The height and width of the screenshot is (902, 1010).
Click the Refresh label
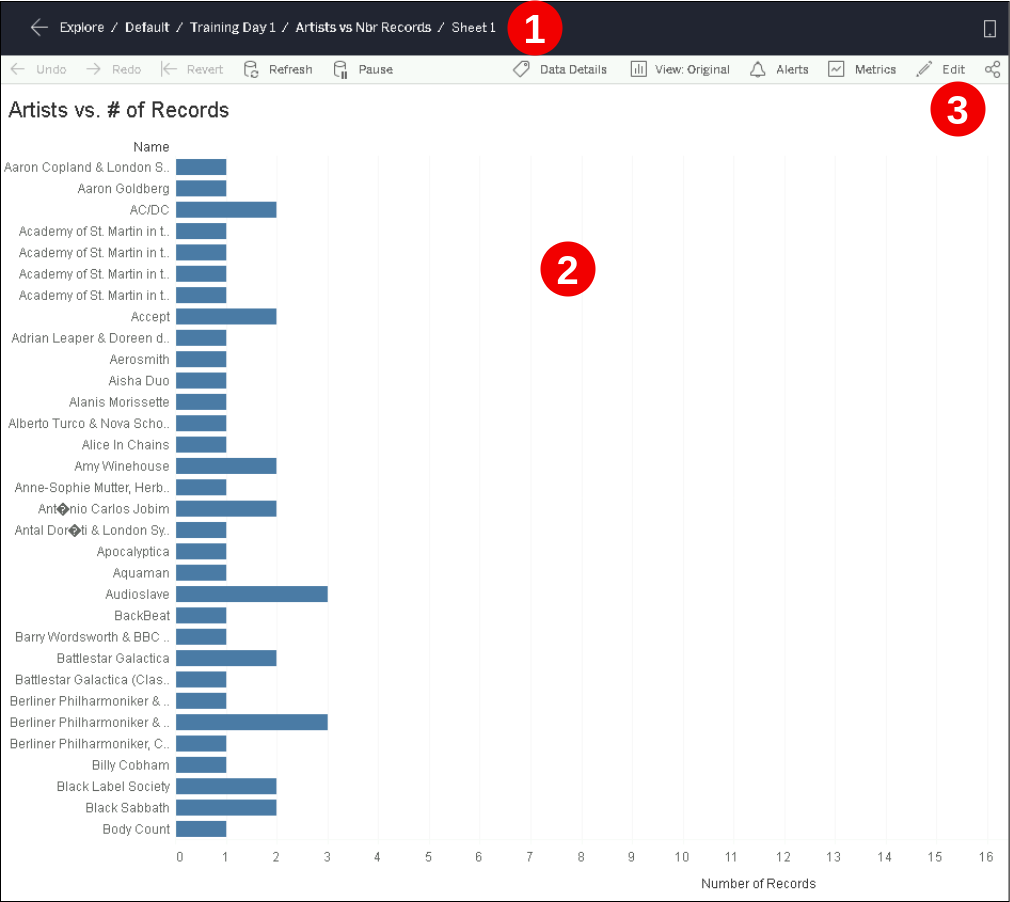click(x=291, y=70)
